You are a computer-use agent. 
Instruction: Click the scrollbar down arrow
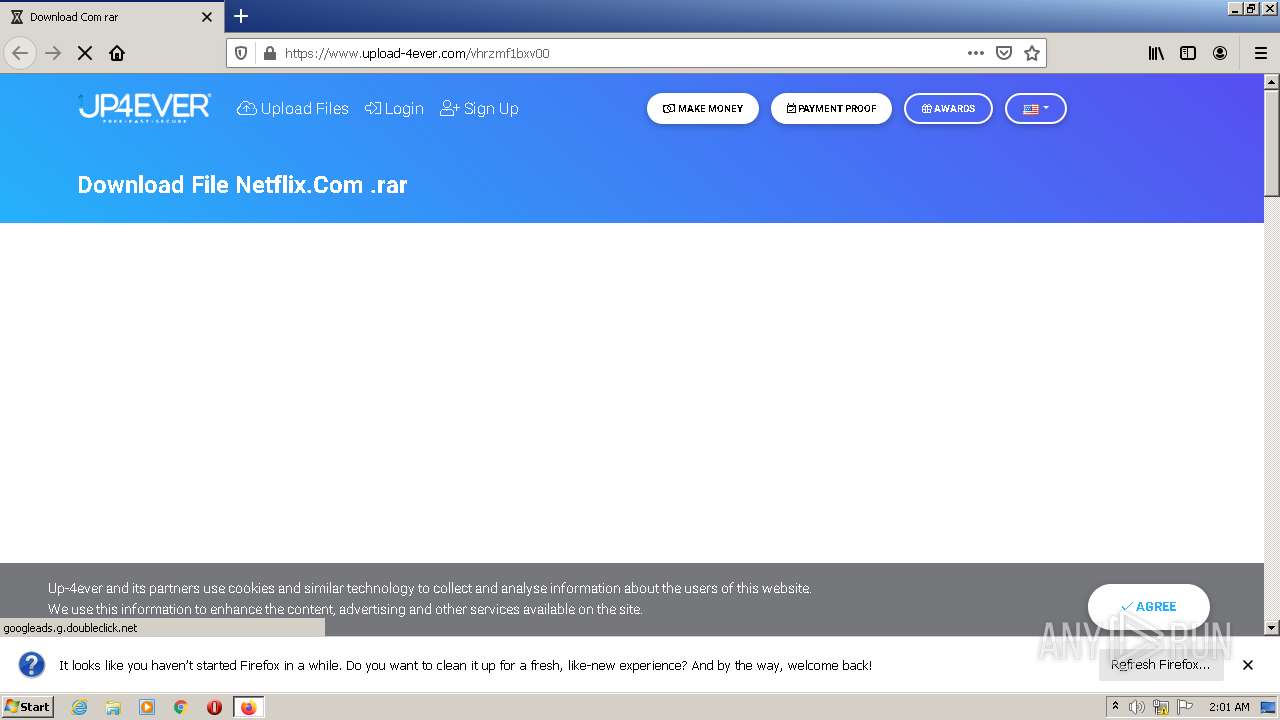point(1272,628)
